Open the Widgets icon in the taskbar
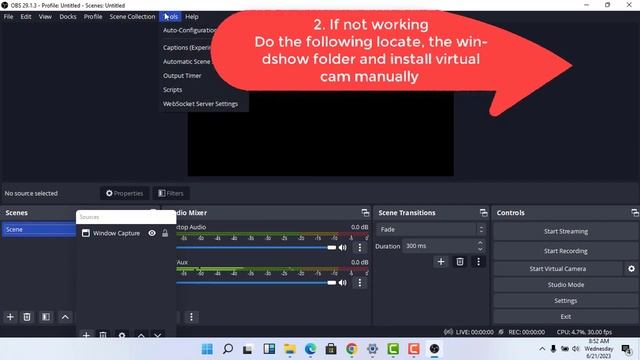The image size is (640, 360). (269, 349)
